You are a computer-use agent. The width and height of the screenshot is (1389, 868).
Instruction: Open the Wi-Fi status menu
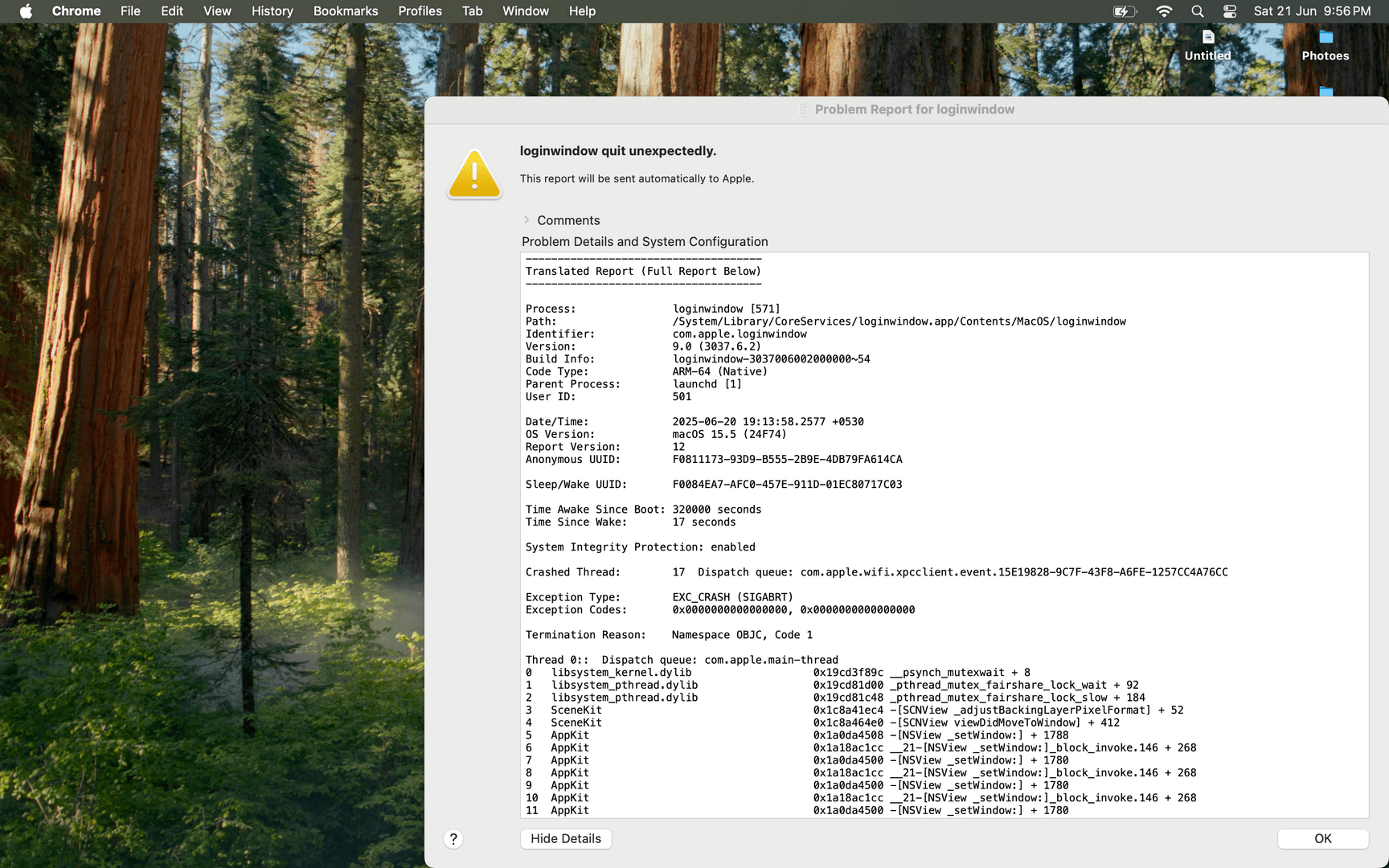tap(1164, 11)
